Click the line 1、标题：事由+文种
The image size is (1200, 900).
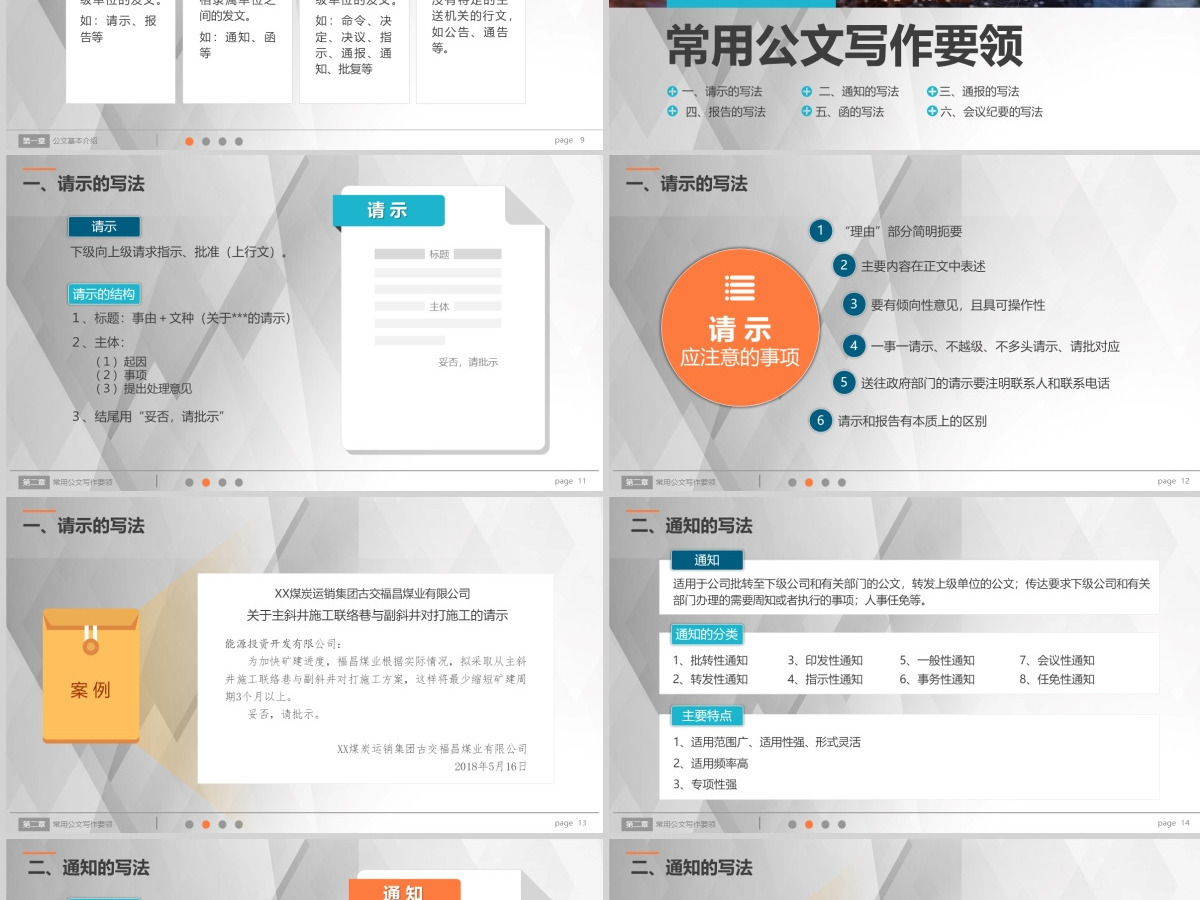pos(181,318)
